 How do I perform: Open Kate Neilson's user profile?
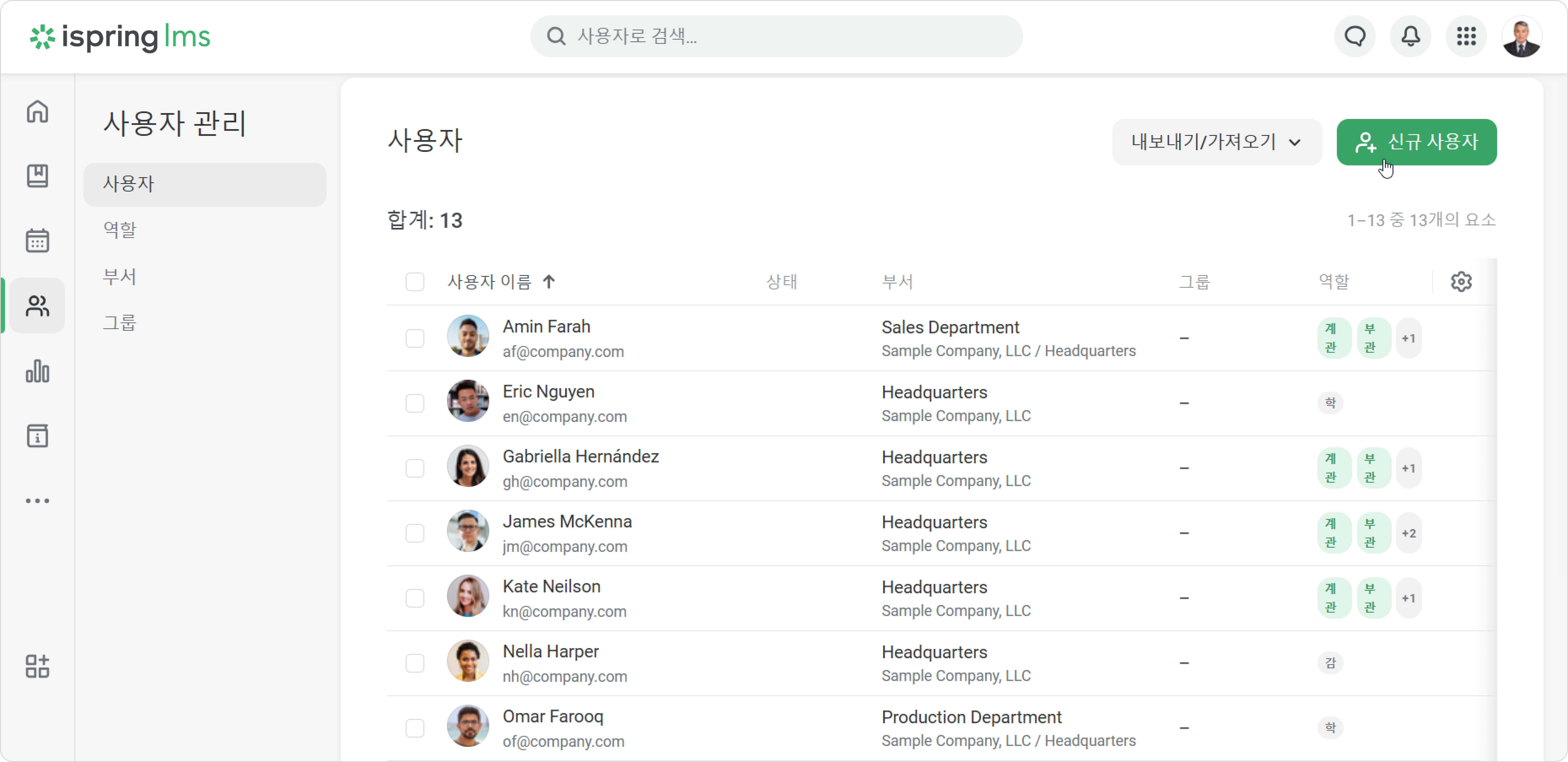[x=551, y=586]
